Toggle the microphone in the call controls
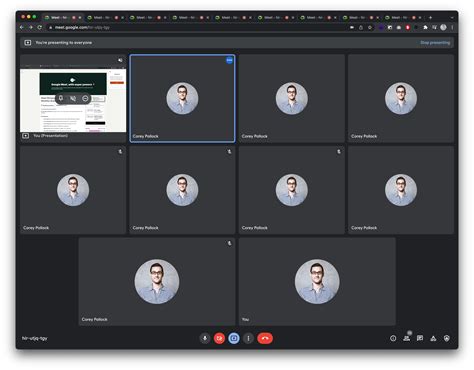The width and height of the screenshot is (474, 370). click(205, 338)
